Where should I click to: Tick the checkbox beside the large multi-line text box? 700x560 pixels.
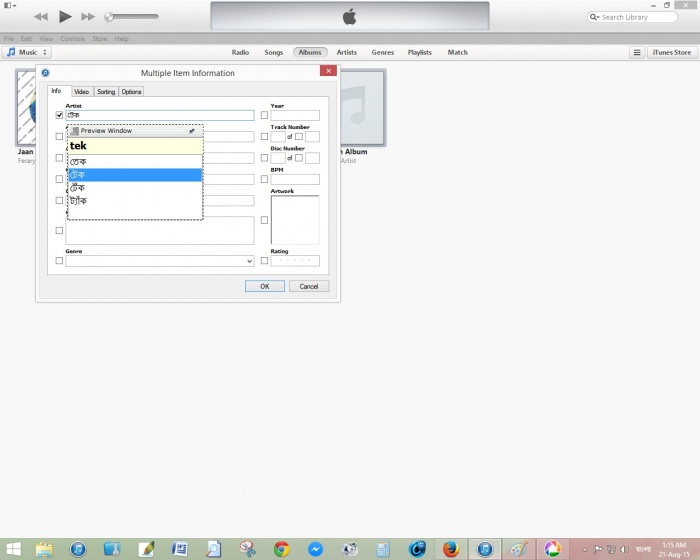pos(59,230)
